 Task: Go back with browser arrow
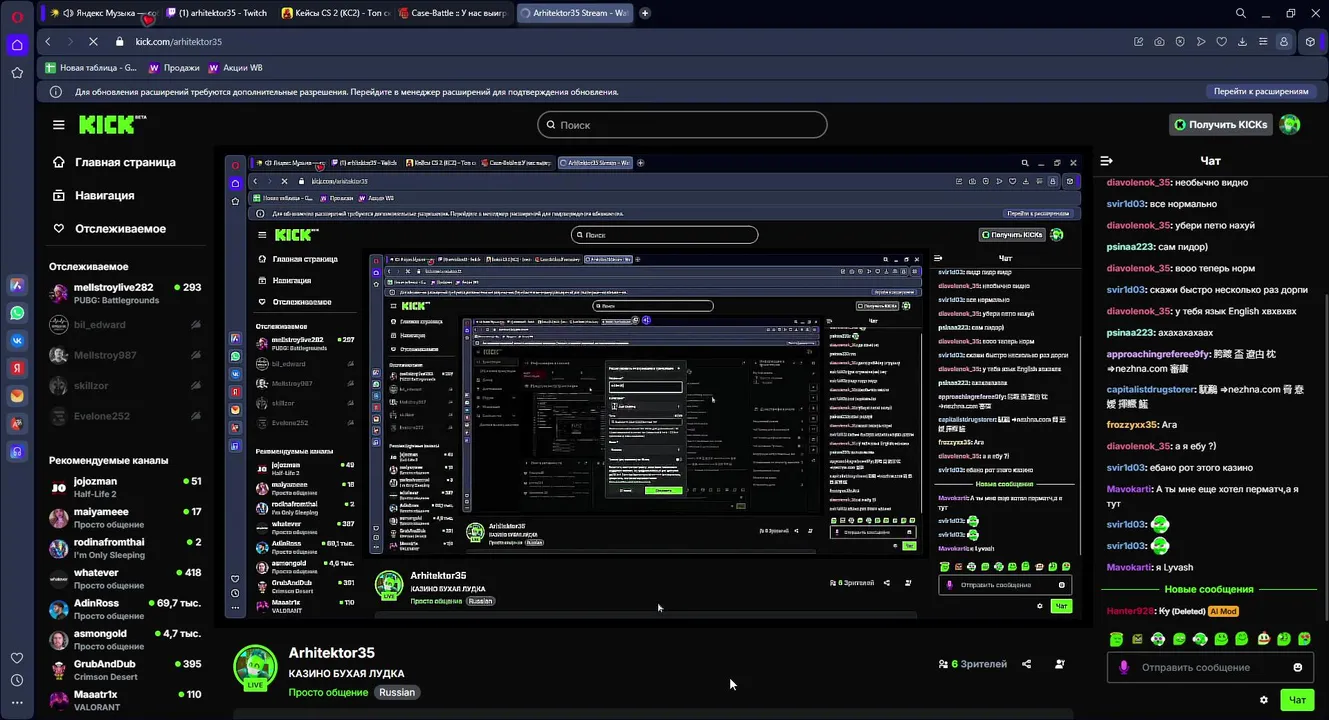point(48,42)
